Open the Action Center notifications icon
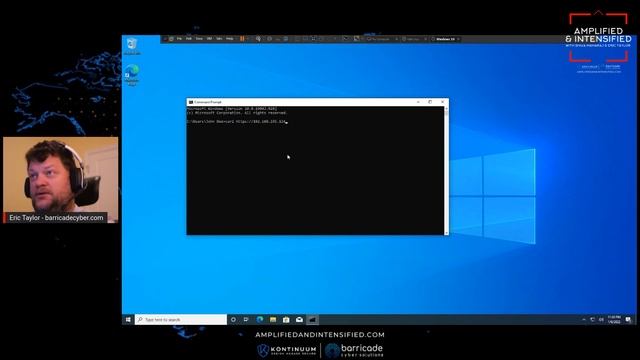640x360 pixels. click(x=628, y=320)
